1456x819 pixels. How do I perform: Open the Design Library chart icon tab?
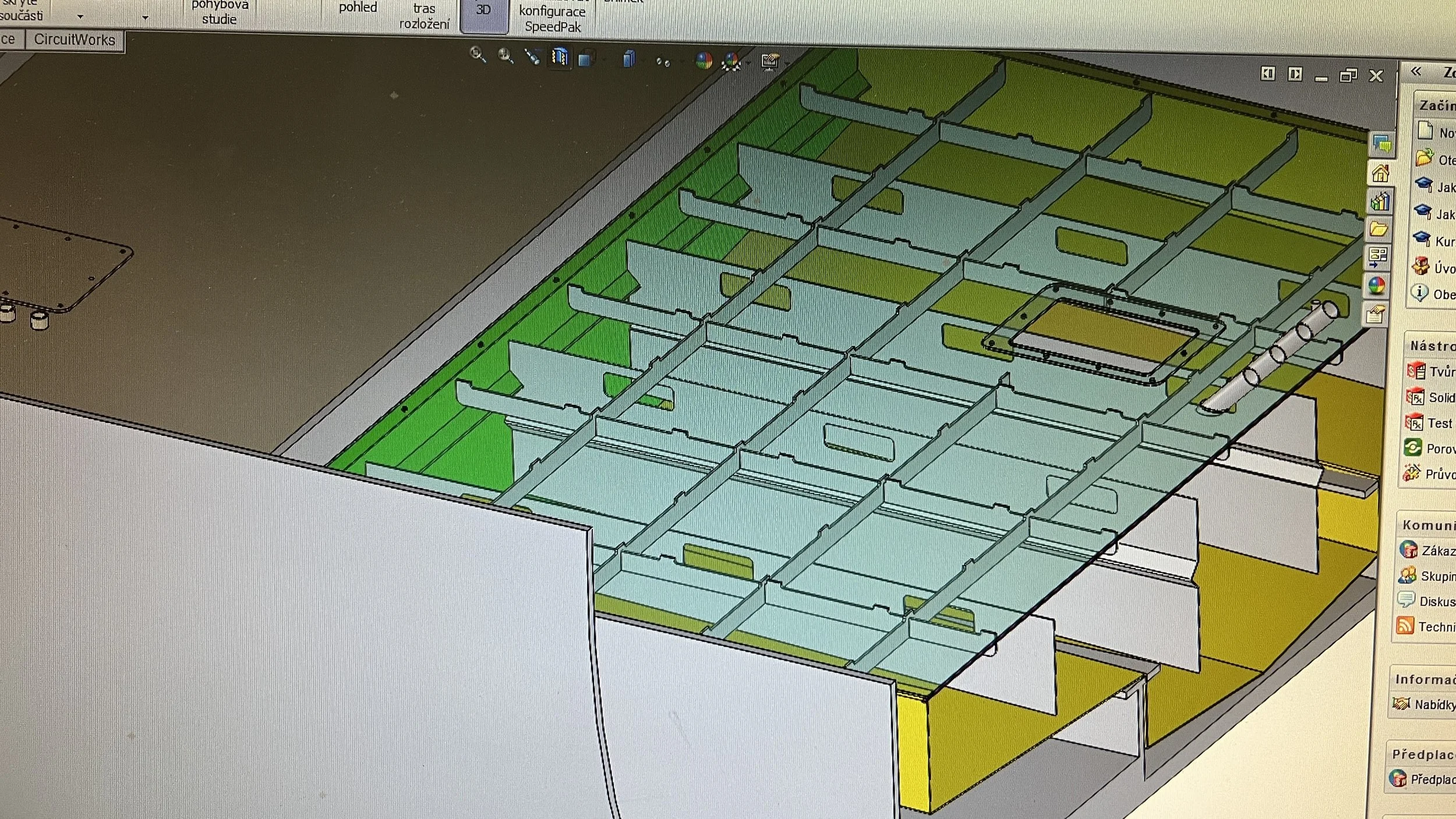tap(1380, 202)
